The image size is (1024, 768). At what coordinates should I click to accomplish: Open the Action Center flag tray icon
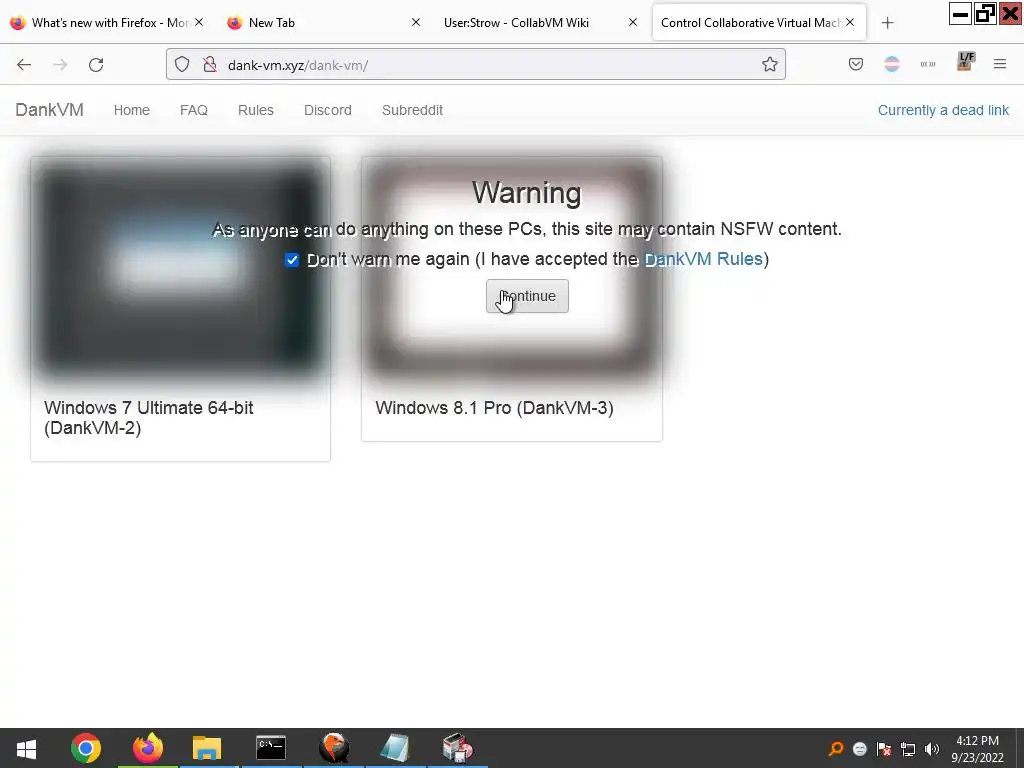coord(884,749)
